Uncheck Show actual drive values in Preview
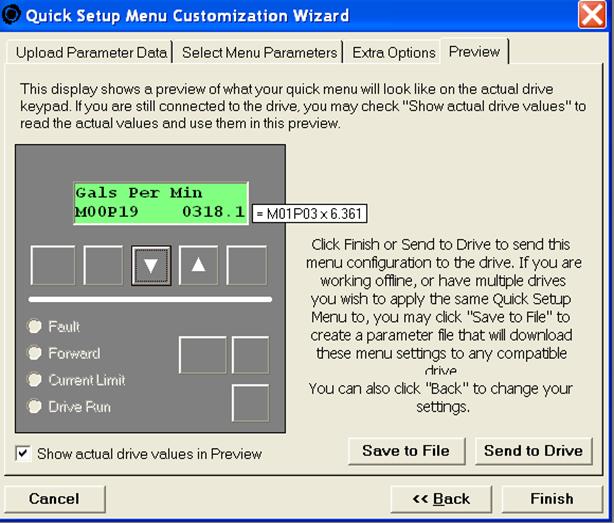614x523 pixels. click(23, 453)
